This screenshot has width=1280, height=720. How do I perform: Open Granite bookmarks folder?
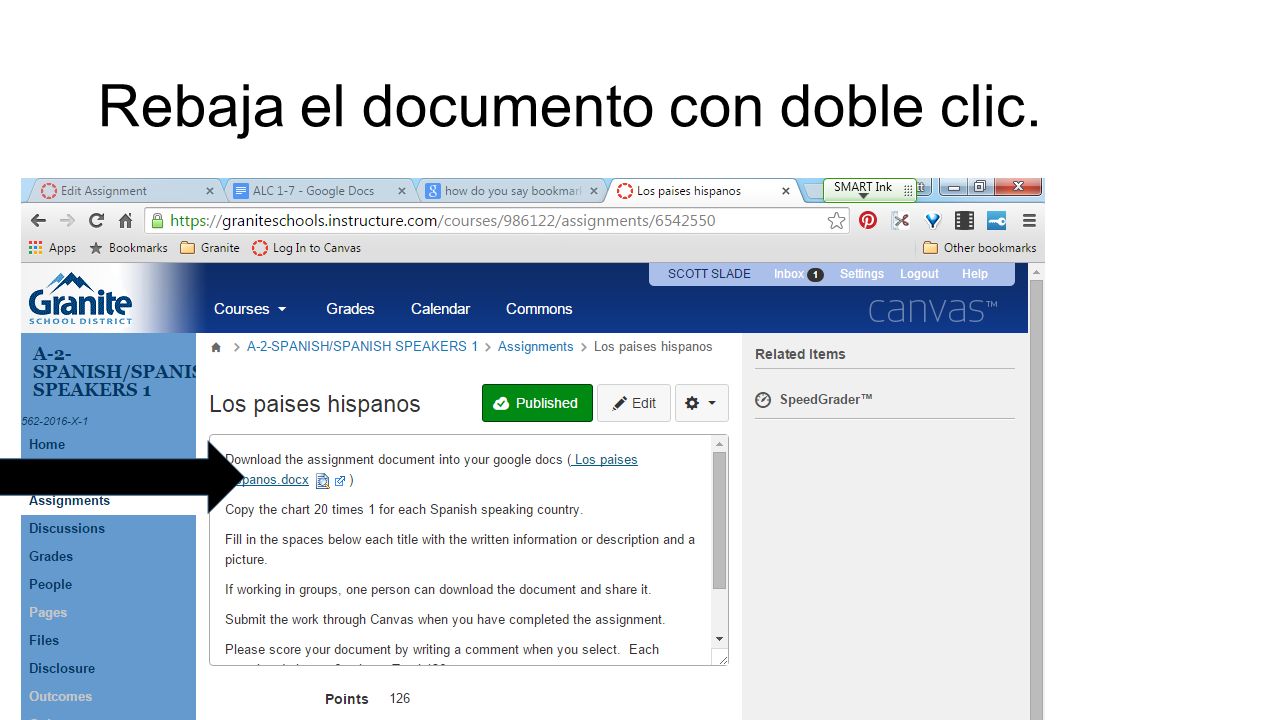tap(210, 248)
